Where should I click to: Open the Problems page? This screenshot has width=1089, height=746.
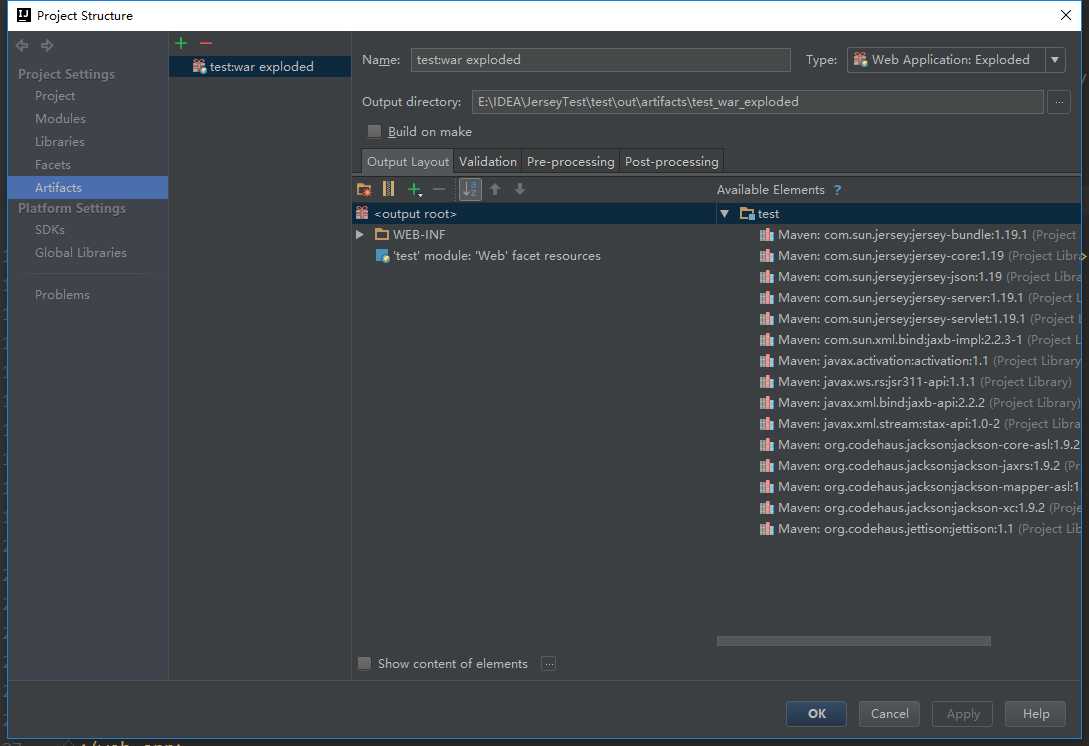coord(62,295)
